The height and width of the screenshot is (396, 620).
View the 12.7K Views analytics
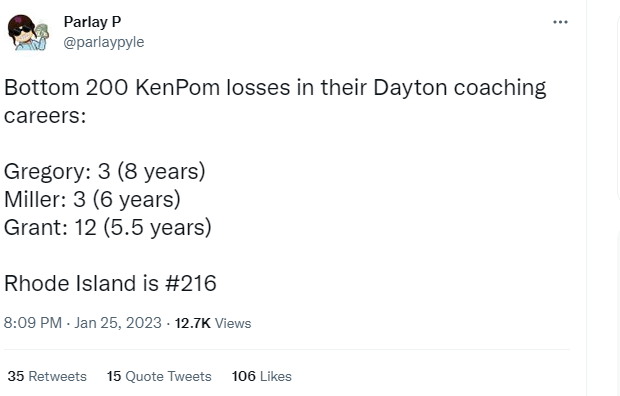213,323
